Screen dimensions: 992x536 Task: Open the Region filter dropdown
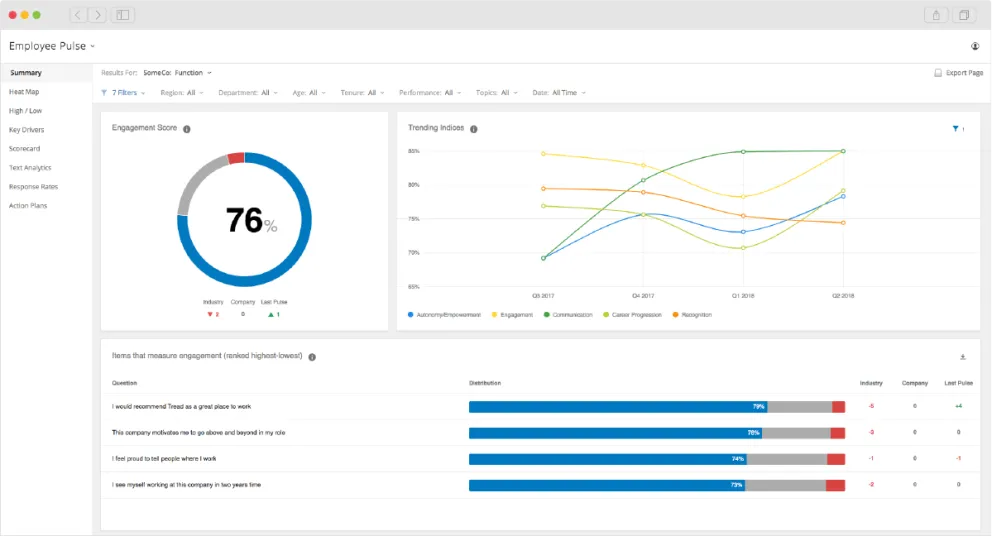click(182, 93)
